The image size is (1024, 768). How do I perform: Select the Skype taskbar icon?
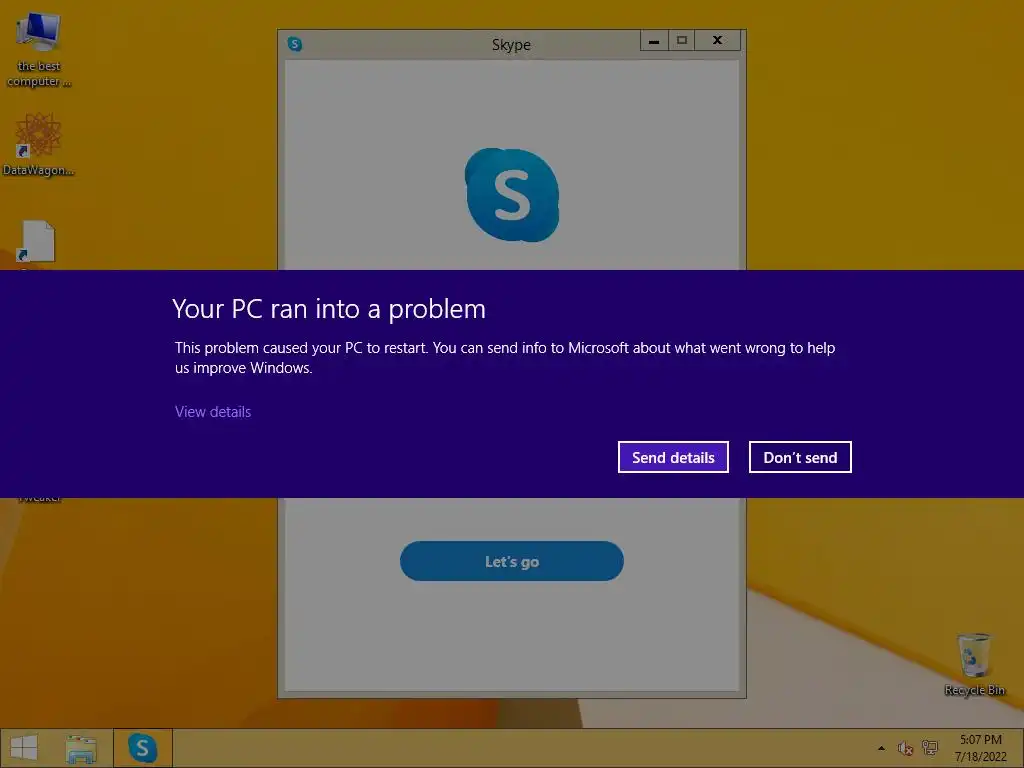coord(142,748)
